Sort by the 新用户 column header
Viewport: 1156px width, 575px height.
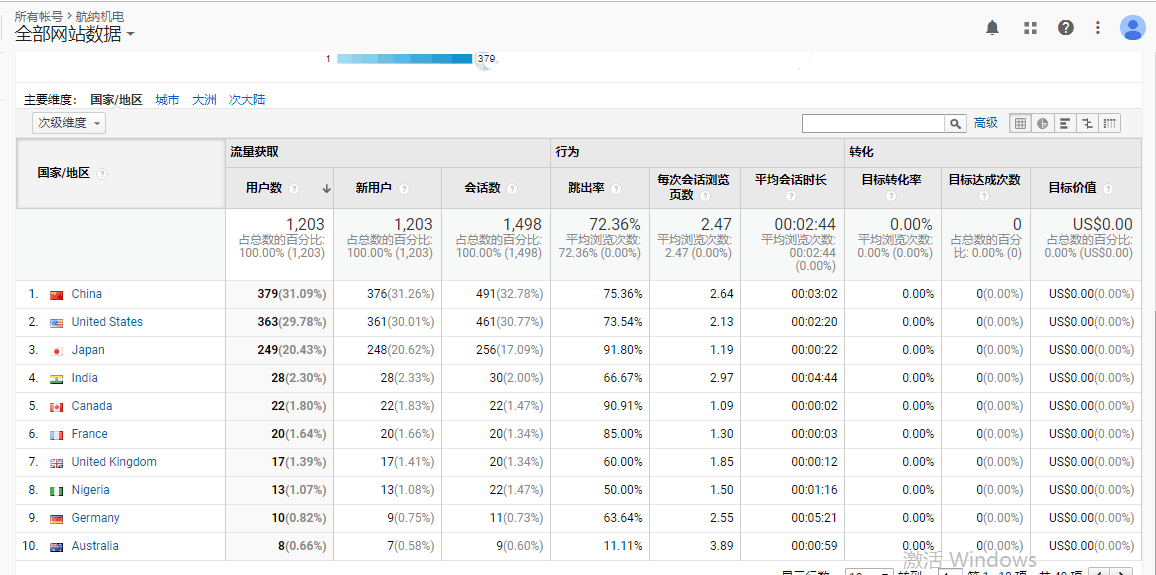tap(373, 189)
